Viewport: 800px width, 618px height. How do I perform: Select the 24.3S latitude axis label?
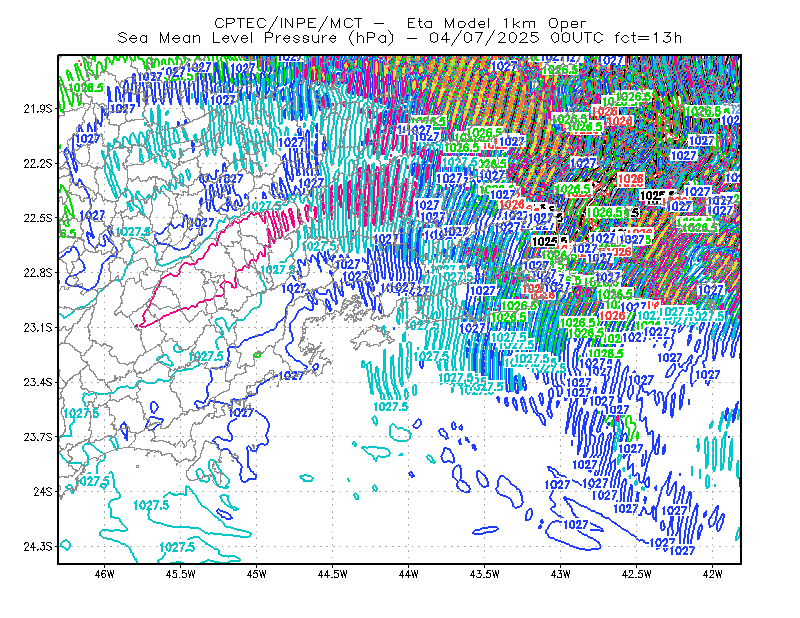click(x=38, y=547)
